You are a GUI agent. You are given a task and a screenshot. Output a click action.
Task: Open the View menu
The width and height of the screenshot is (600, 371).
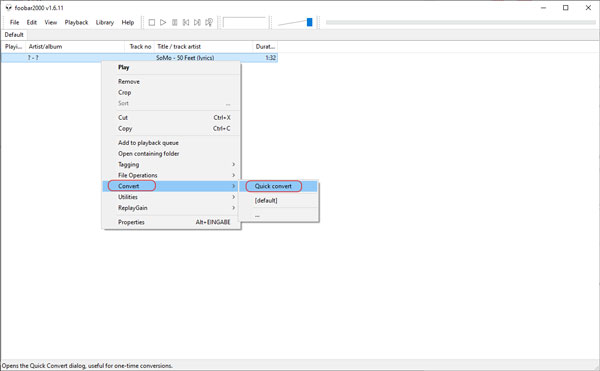pos(51,23)
